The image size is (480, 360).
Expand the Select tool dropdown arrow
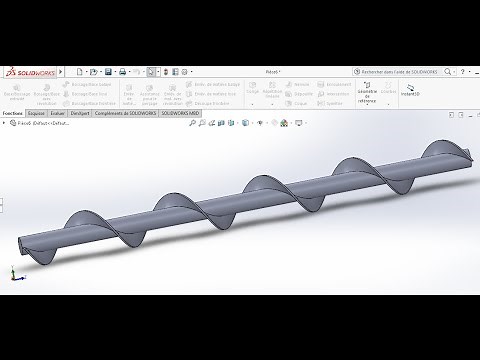158,72
